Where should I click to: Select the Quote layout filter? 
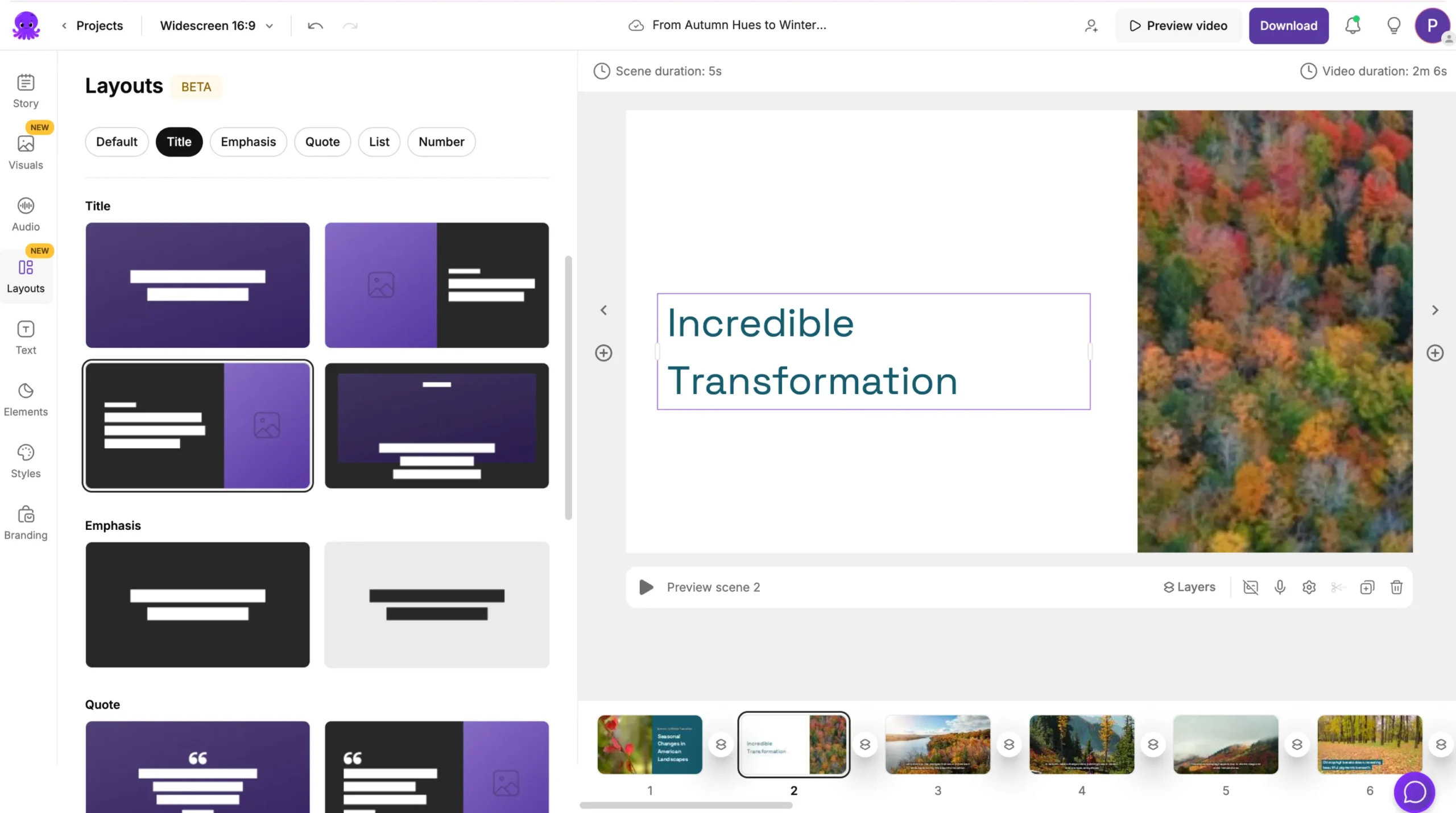(x=322, y=142)
